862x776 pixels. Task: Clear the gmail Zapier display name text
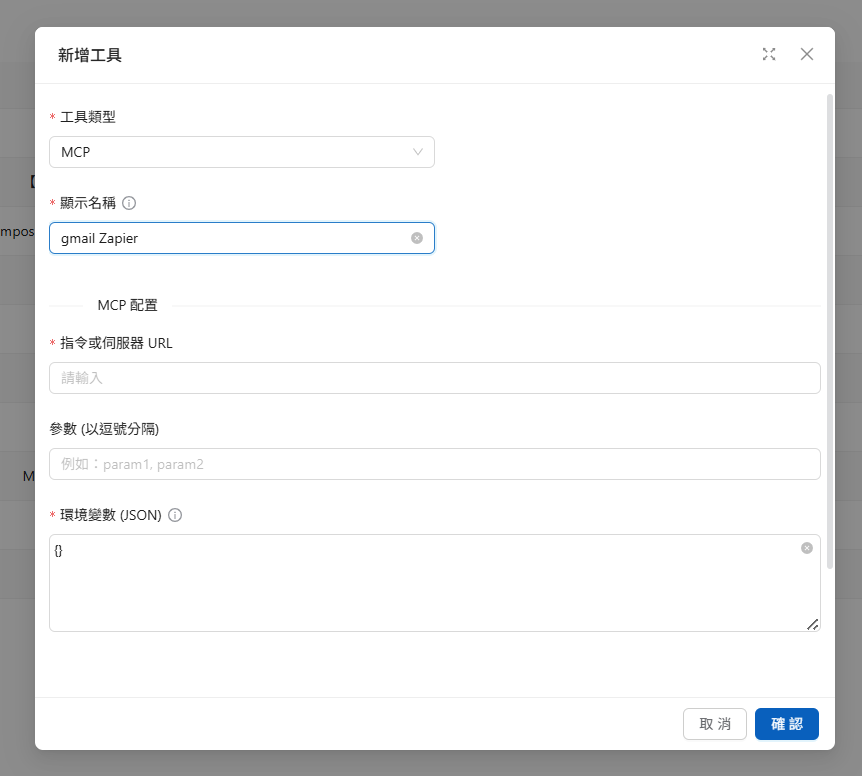(x=417, y=238)
